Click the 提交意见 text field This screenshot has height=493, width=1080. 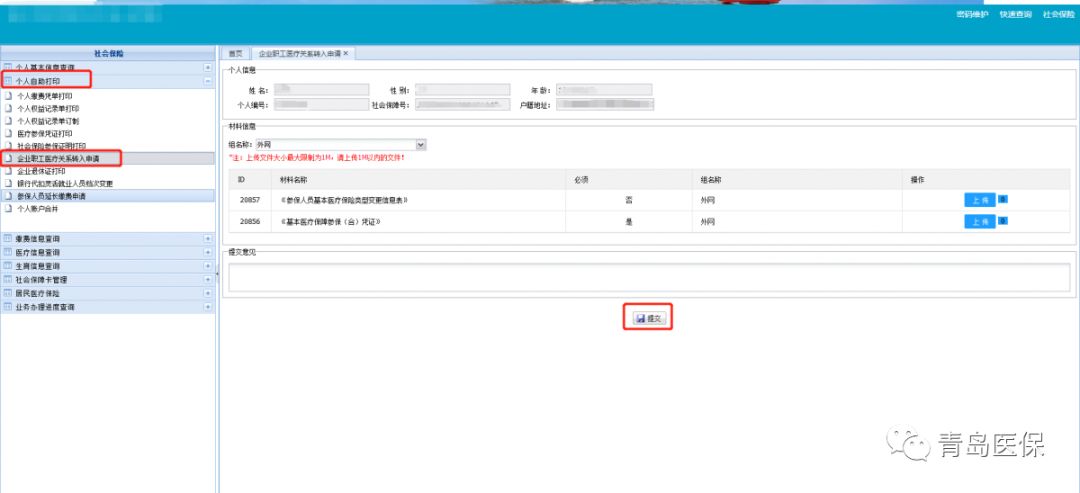click(648, 277)
